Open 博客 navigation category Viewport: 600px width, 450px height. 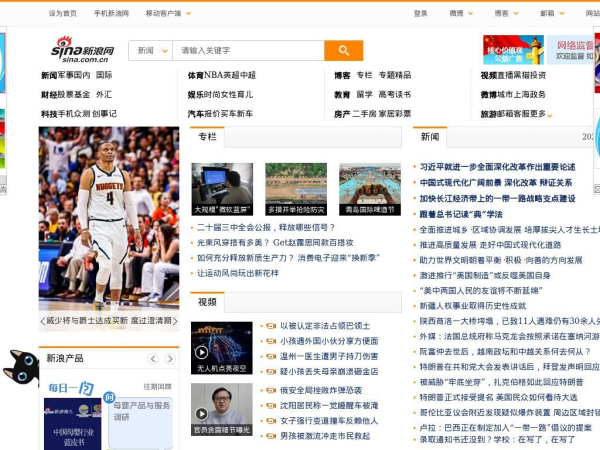click(342, 75)
